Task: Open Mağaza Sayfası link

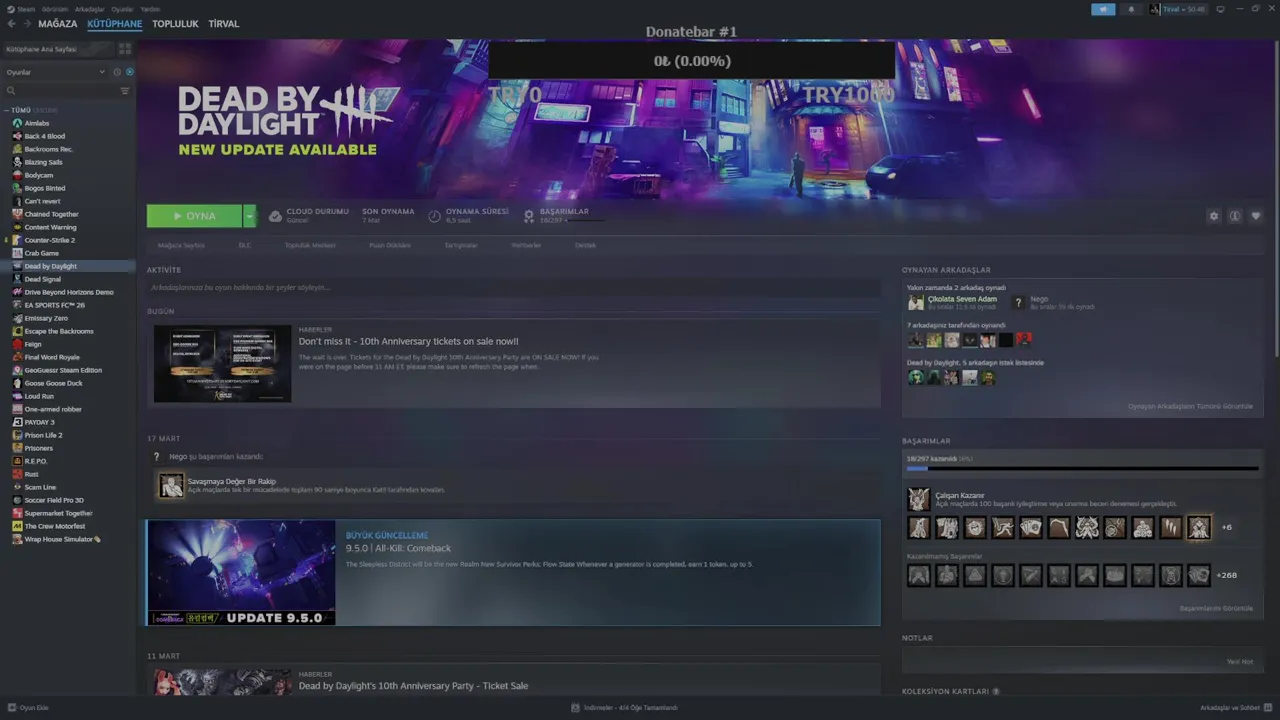Action: [x=181, y=245]
